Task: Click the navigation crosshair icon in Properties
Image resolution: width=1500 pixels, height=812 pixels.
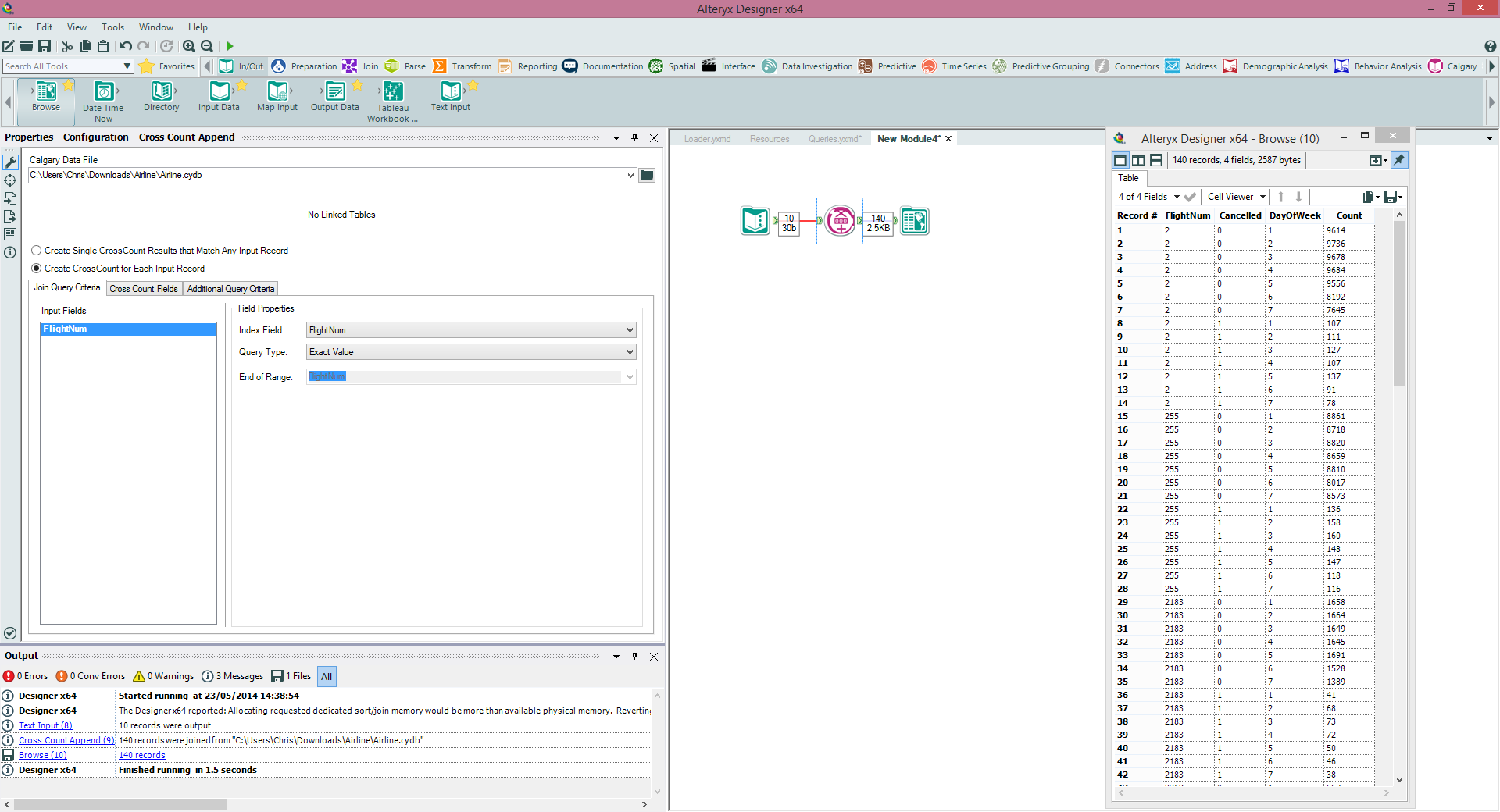Action: (x=10, y=180)
